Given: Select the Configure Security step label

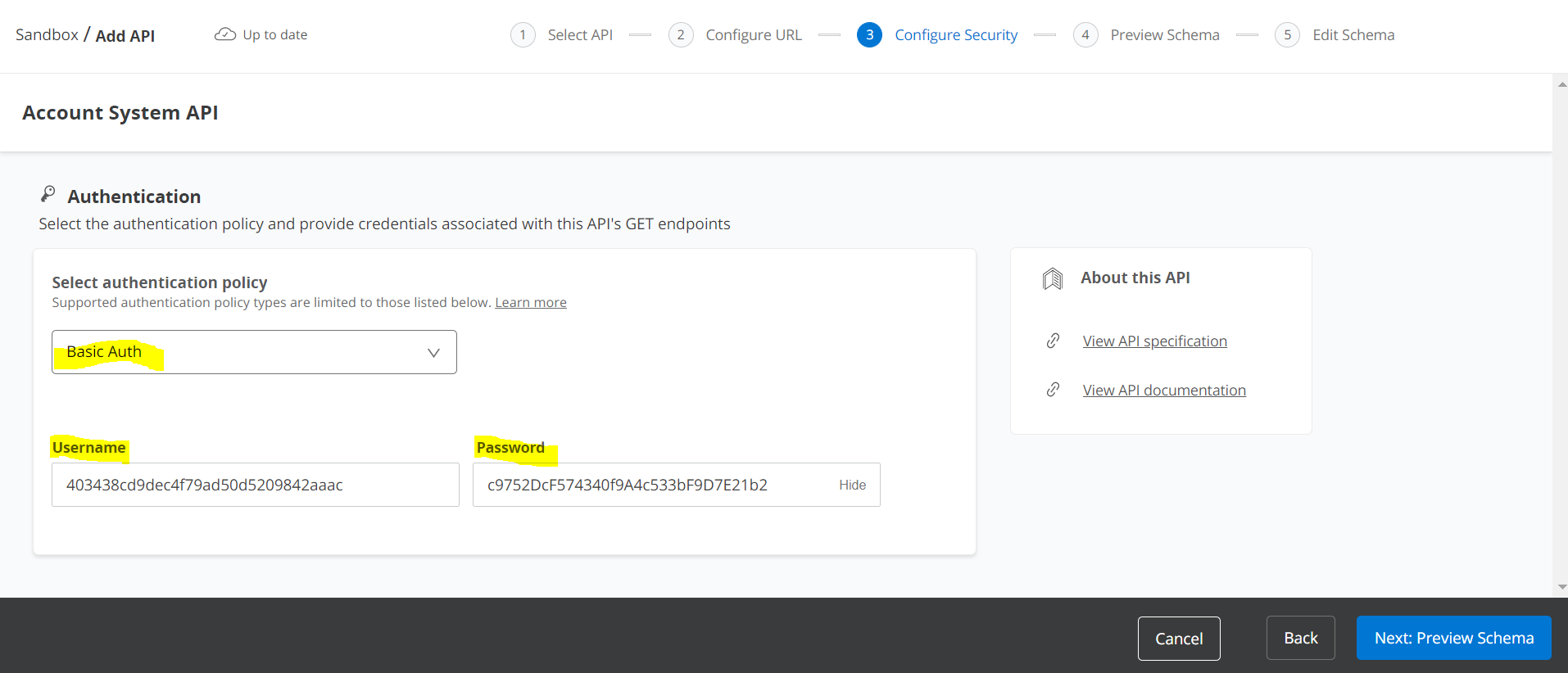Looking at the screenshot, I should point(956,35).
